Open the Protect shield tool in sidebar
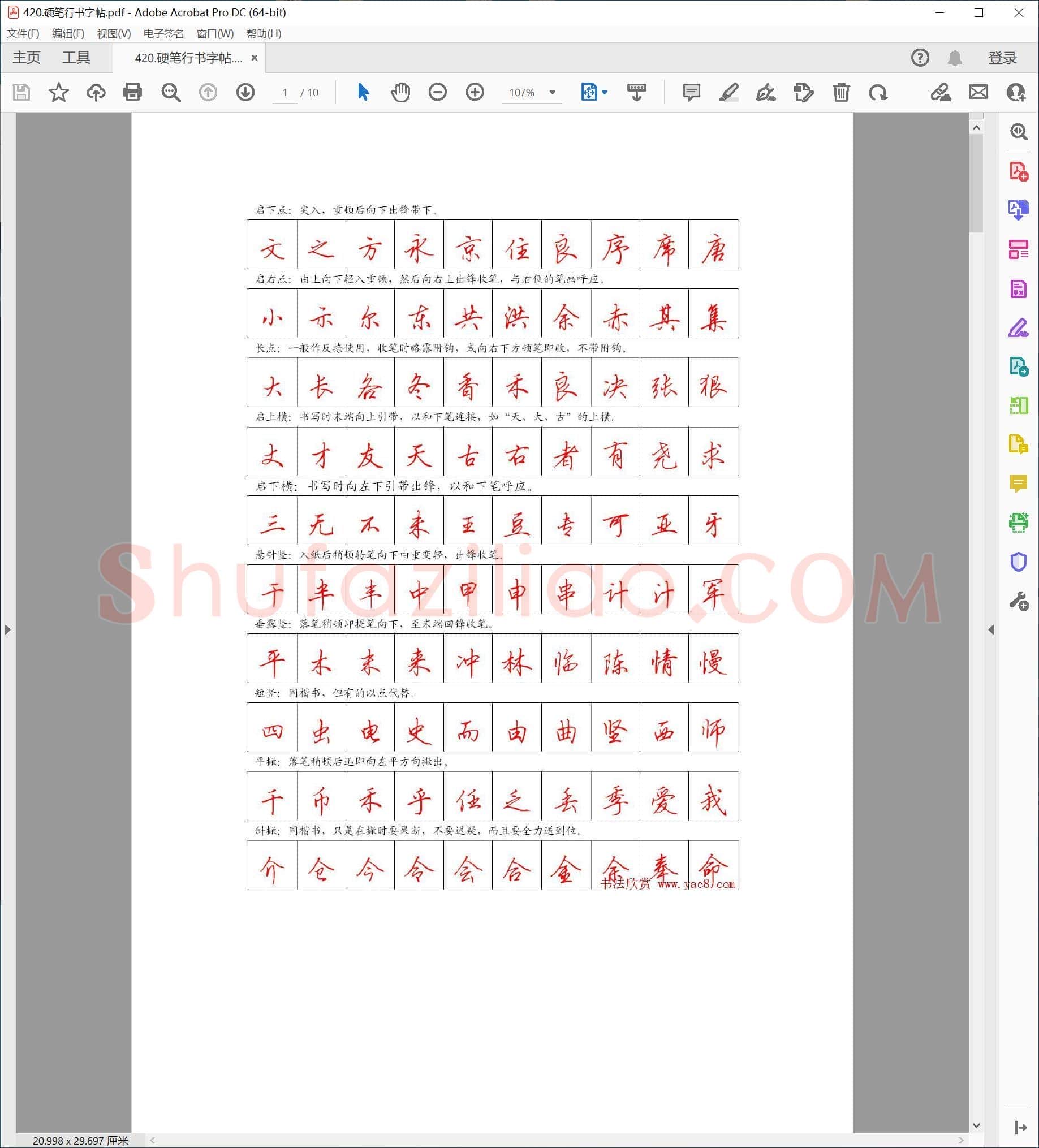1039x1148 pixels. pyautogui.click(x=1019, y=562)
